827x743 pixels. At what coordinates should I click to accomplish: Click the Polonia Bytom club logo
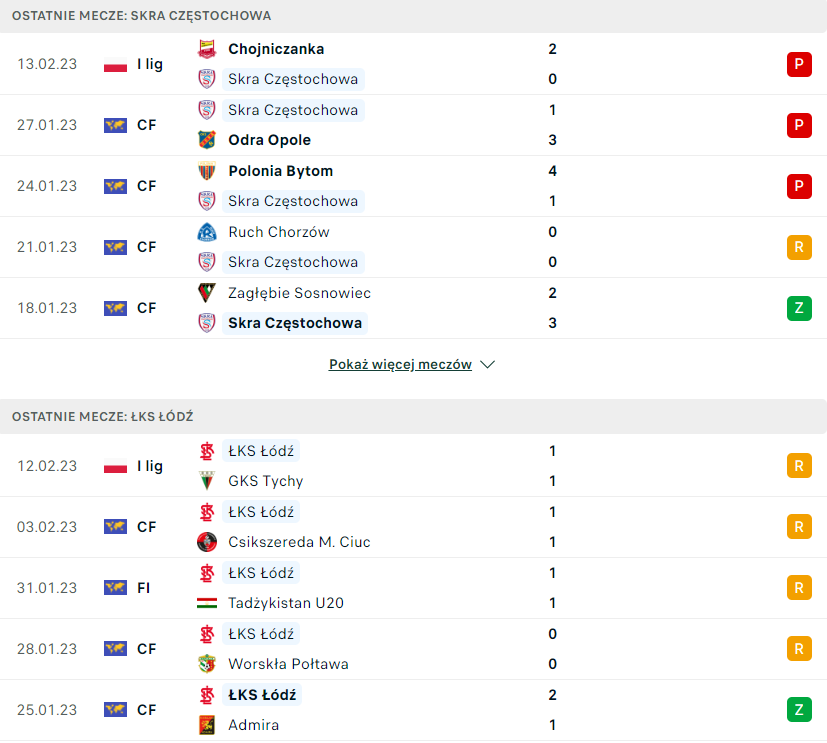207,171
